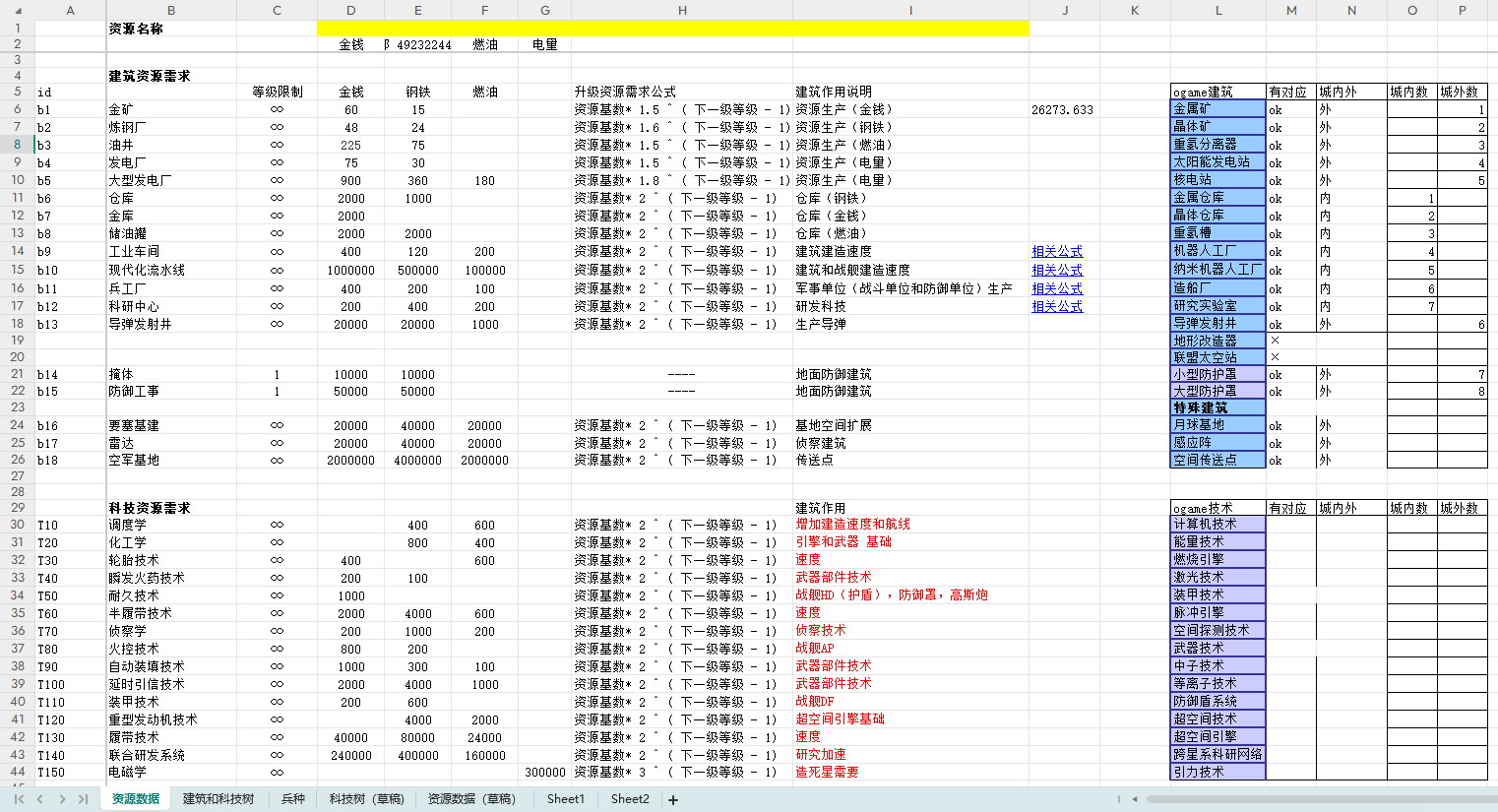Select the 纳米机器人工厂 cell
Image resolution: width=1498 pixels, height=812 pixels.
pyautogui.click(x=1217, y=269)
